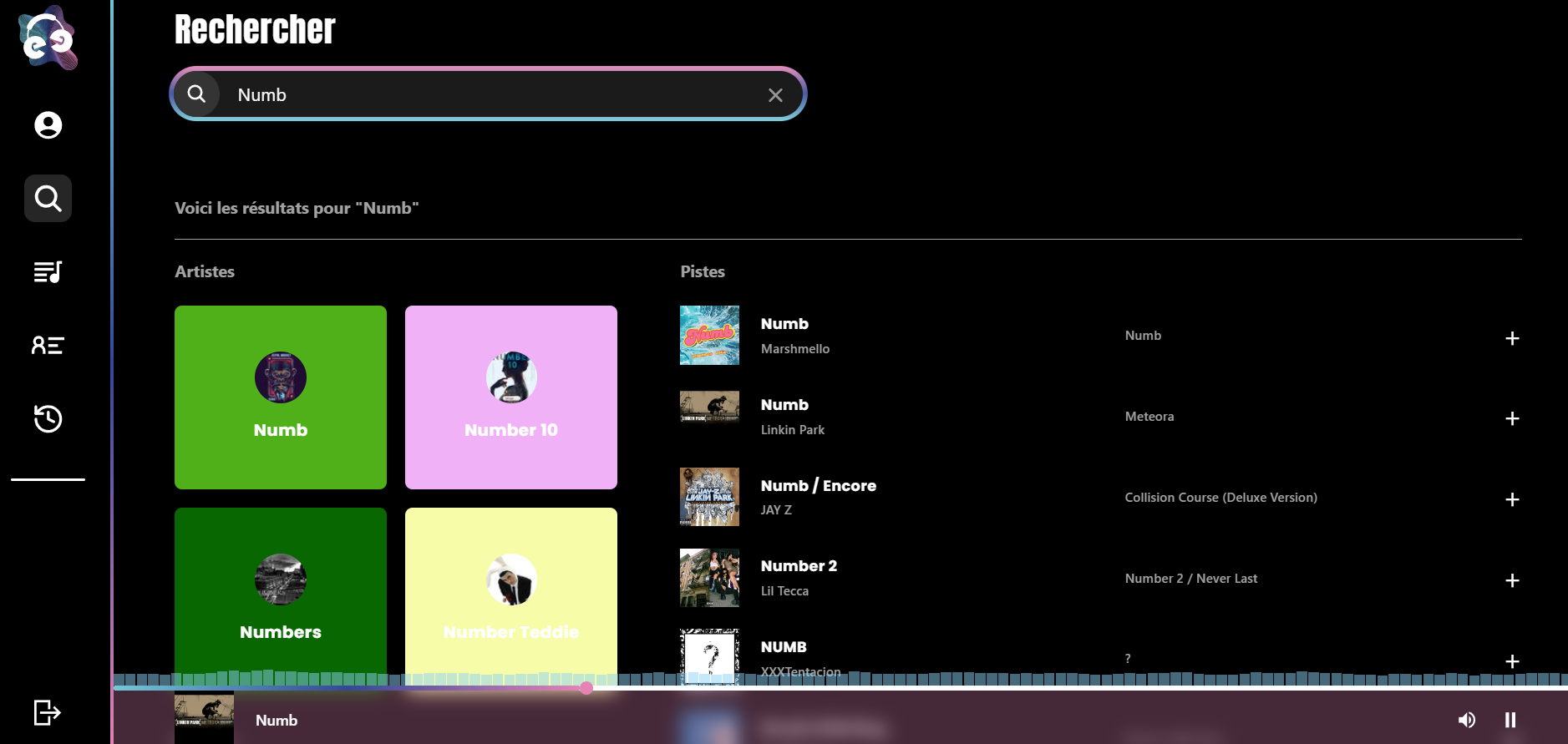Clear the search field with X button
The width and height of the screenshot is (1568, 744).
[x=775, y=95]
